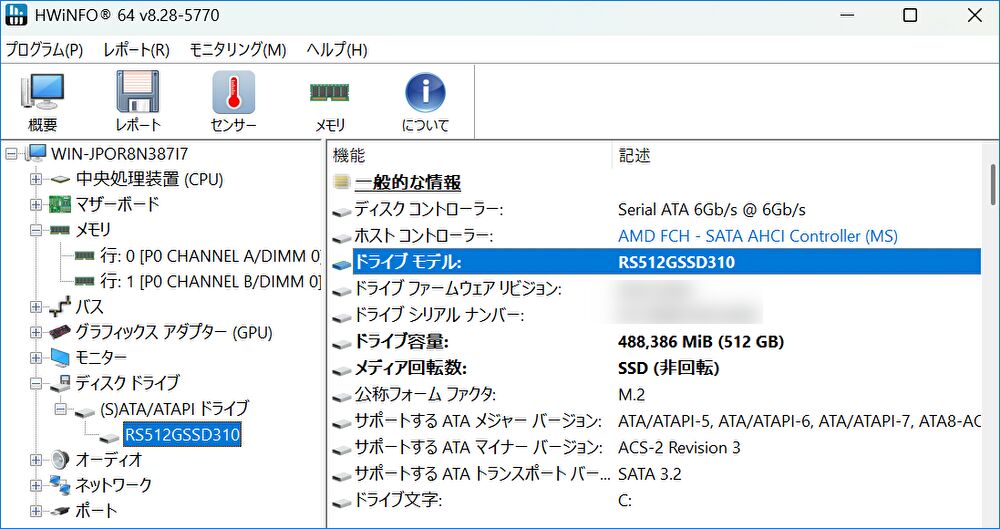Expand the バス tree node
Viewport: 1000px width, 529px height.
coord(36,307)
